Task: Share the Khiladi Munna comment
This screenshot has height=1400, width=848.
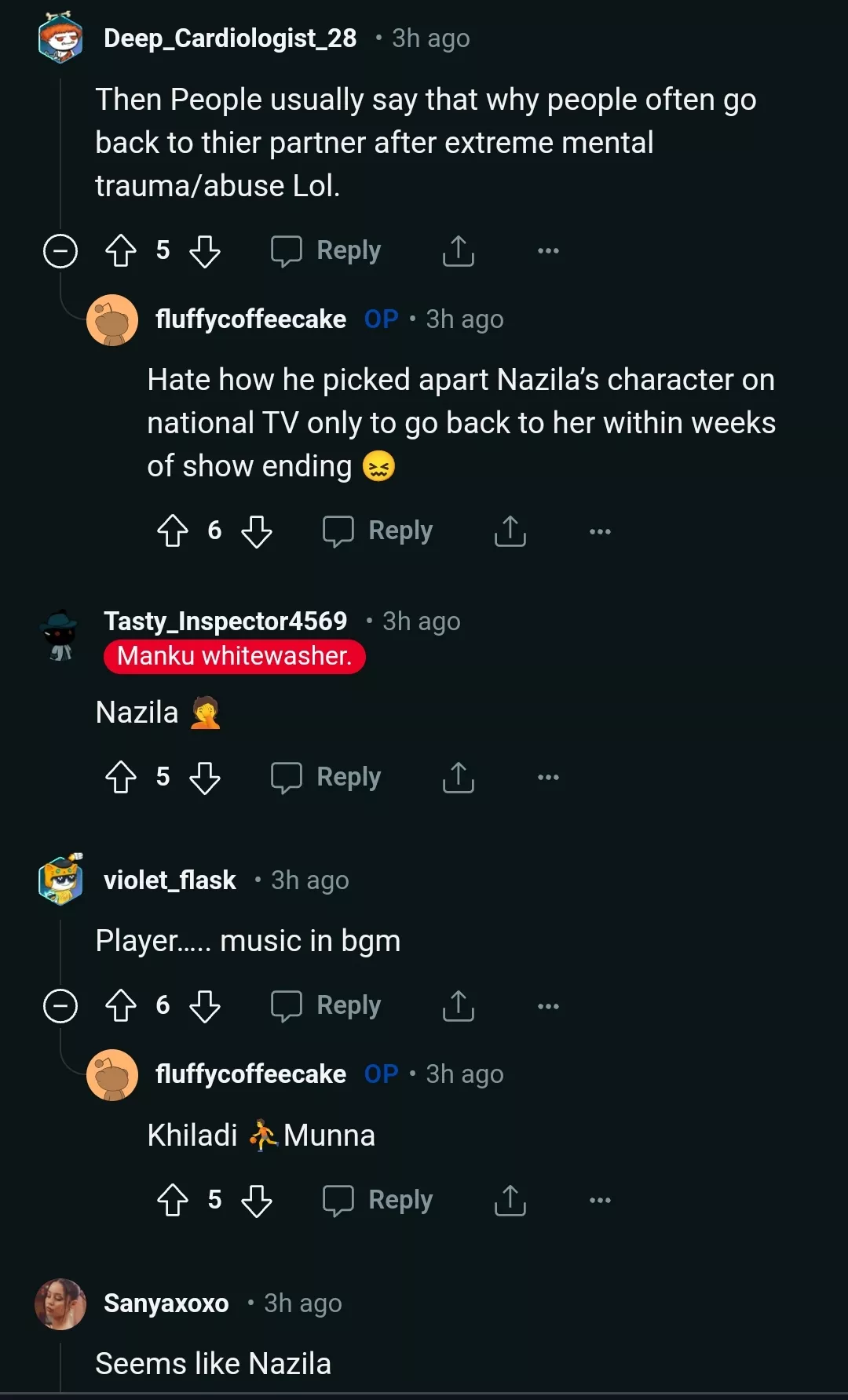Action: (510, 1199)
